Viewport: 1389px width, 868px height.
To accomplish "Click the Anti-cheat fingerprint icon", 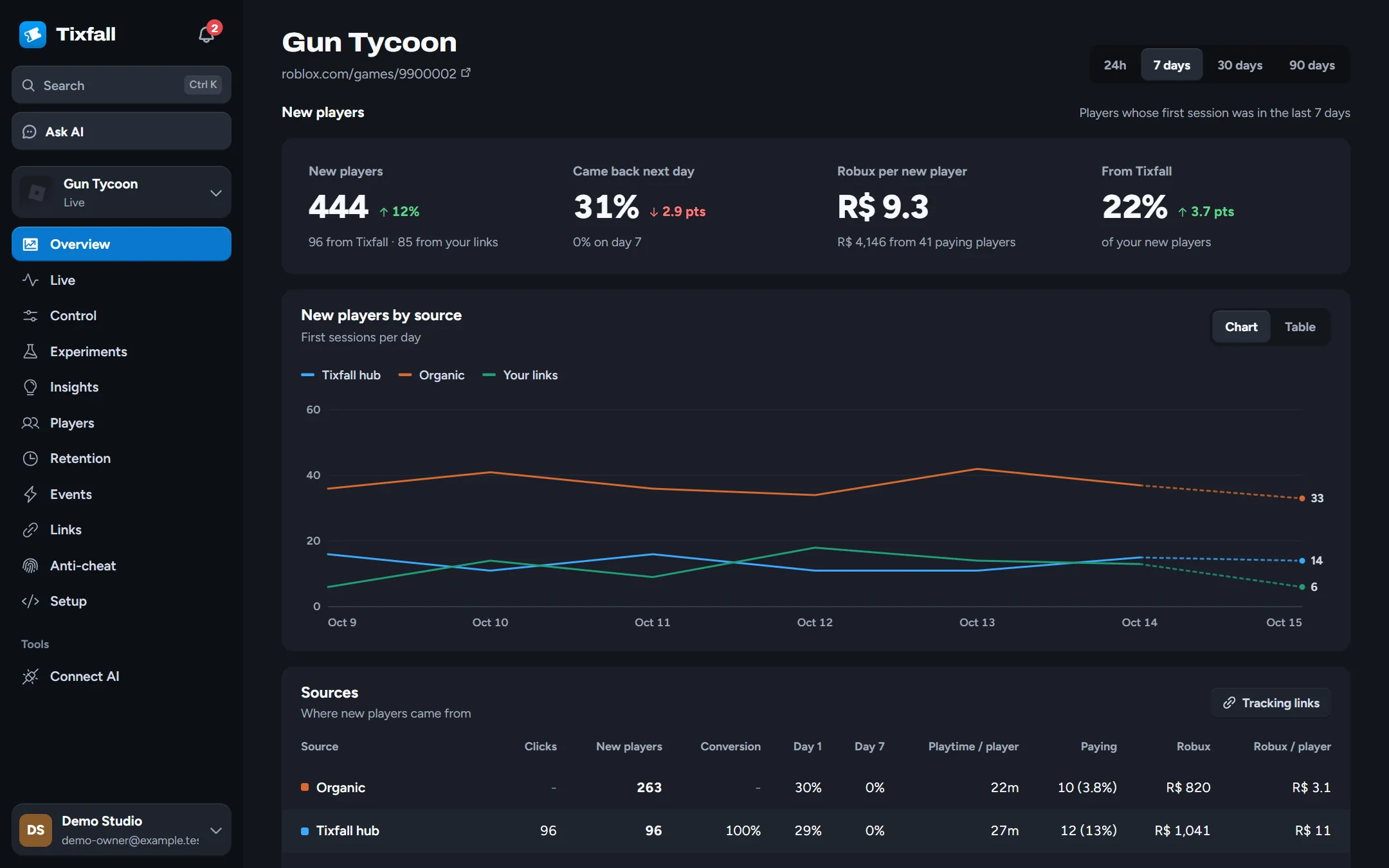I will coord(30,566).
